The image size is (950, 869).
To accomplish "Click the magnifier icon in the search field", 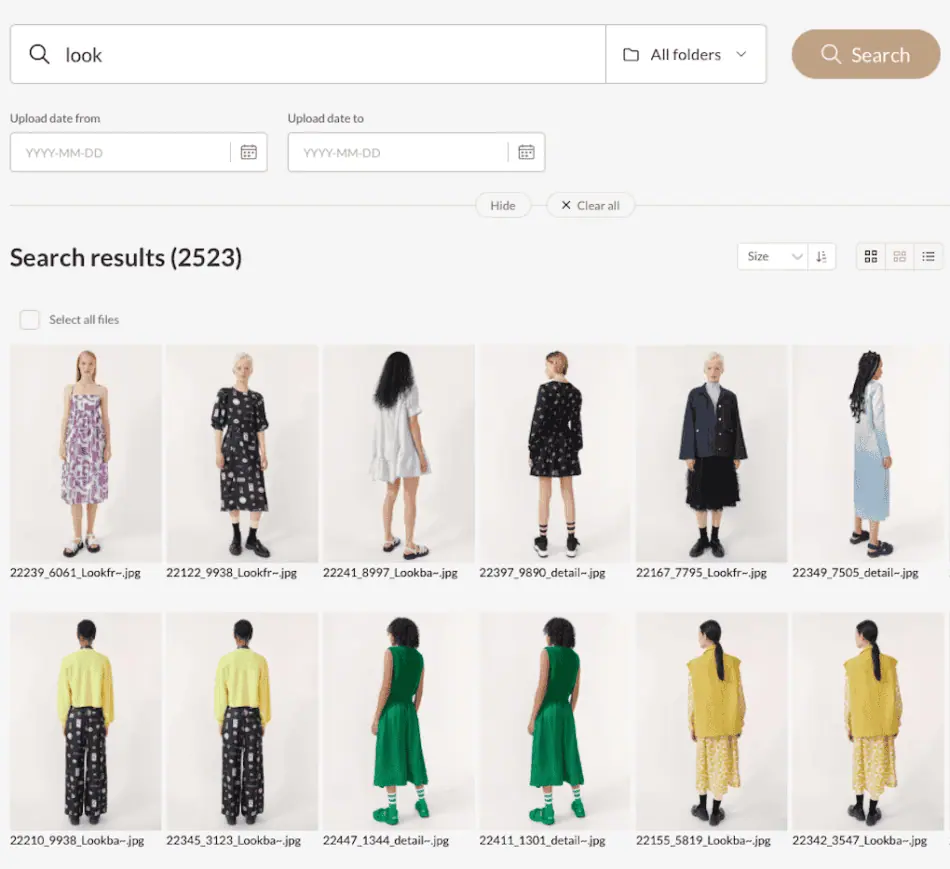I will click(x=39, y=55).
